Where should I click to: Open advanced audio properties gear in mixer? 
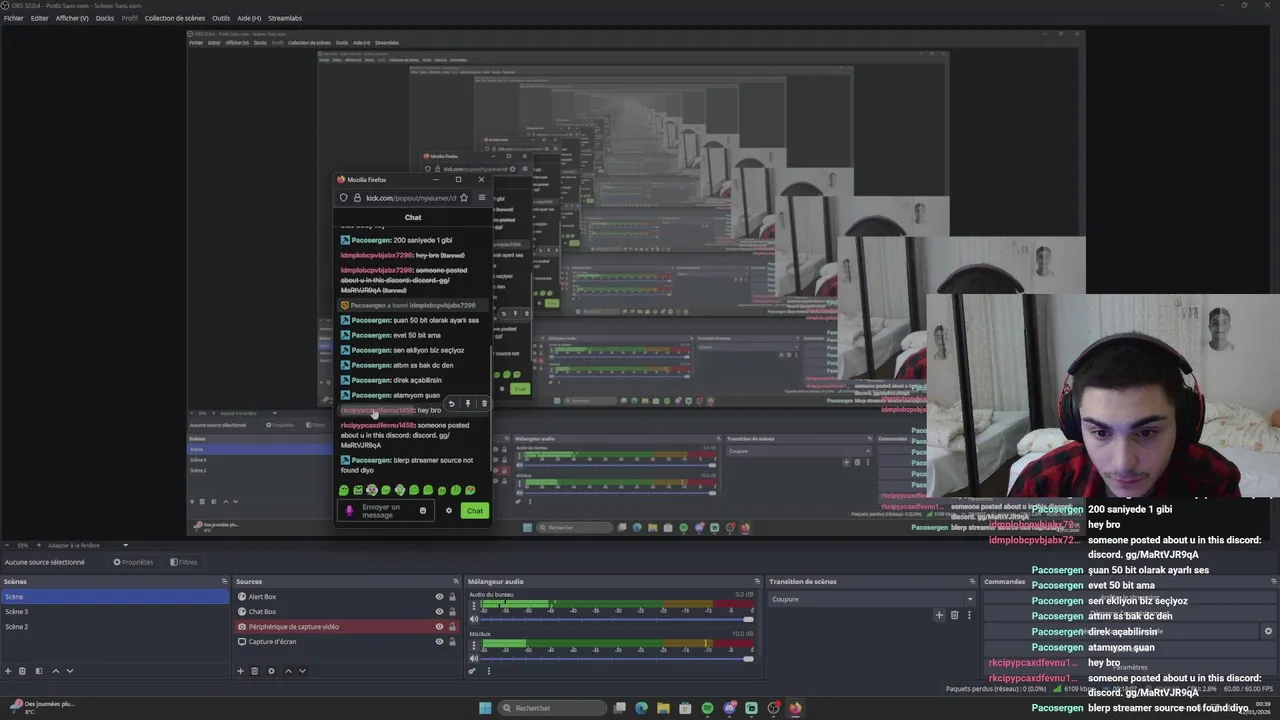tap(472, 671)
